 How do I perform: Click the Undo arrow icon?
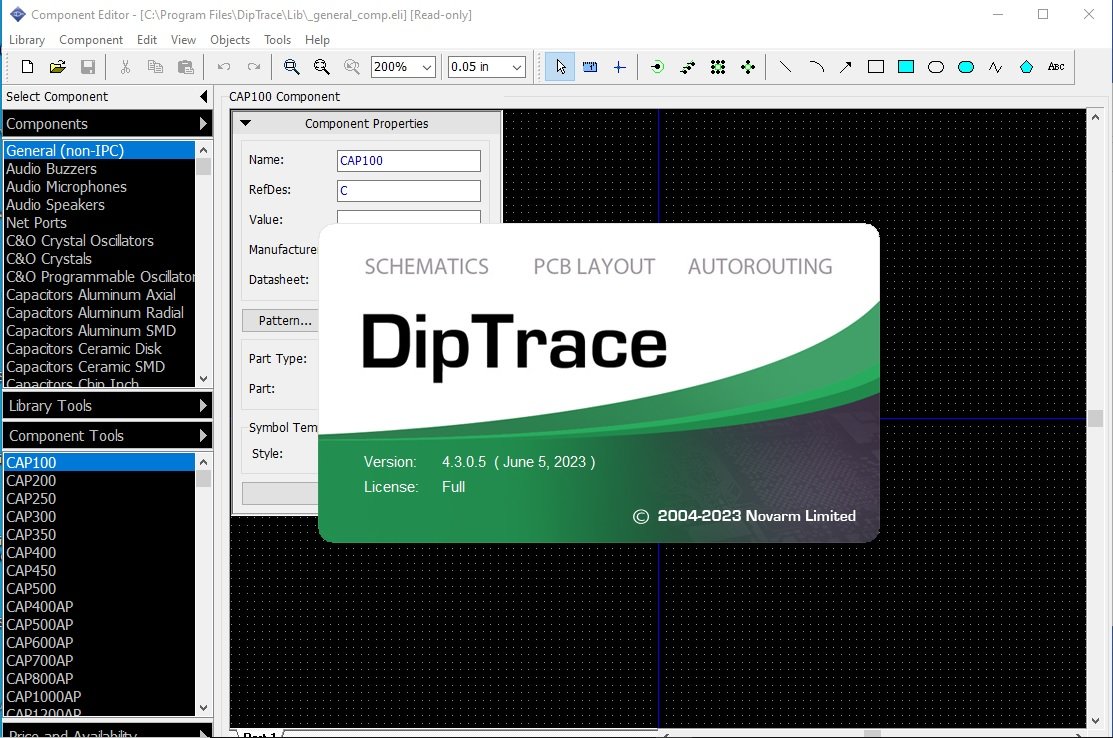(x=224, y=67)
